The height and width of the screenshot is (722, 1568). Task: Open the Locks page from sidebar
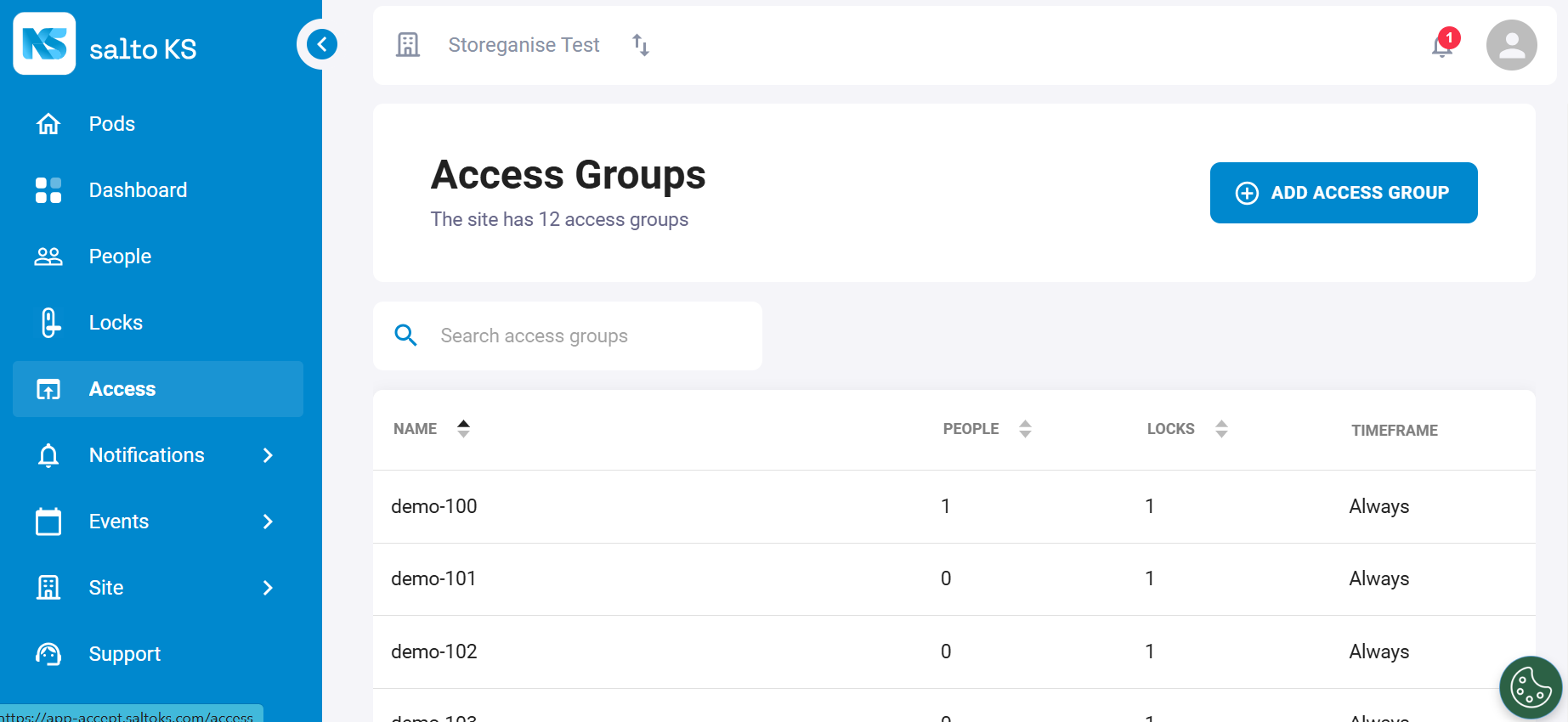(116, 323)
